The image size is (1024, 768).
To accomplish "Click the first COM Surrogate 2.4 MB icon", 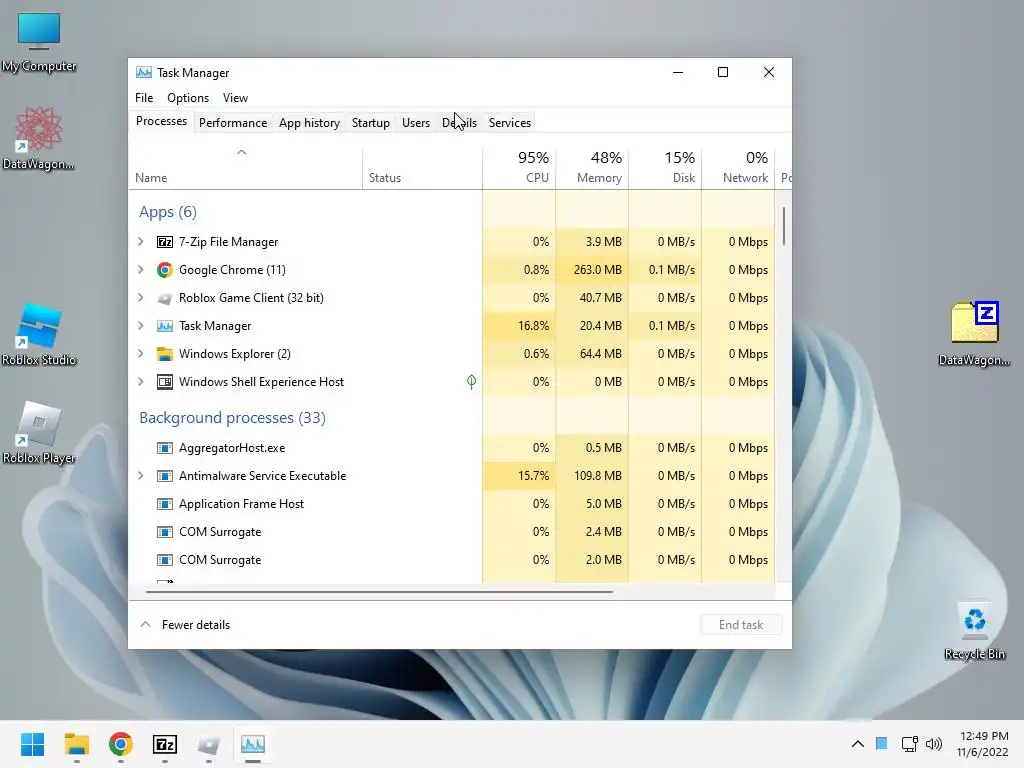I will pyautogui.click(x=165, y=532).
